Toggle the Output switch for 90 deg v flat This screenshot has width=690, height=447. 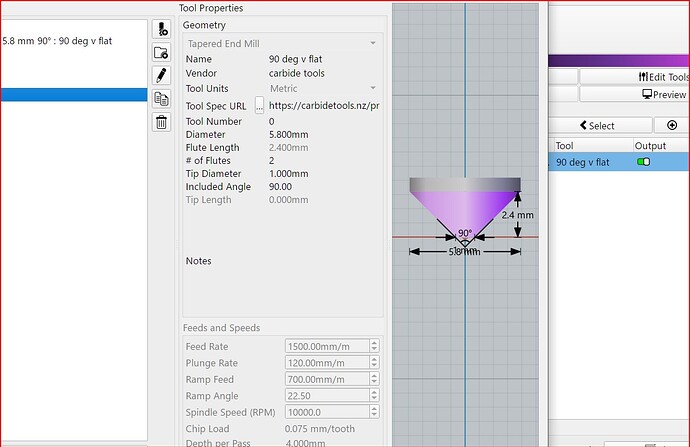(x=643, y=162)
